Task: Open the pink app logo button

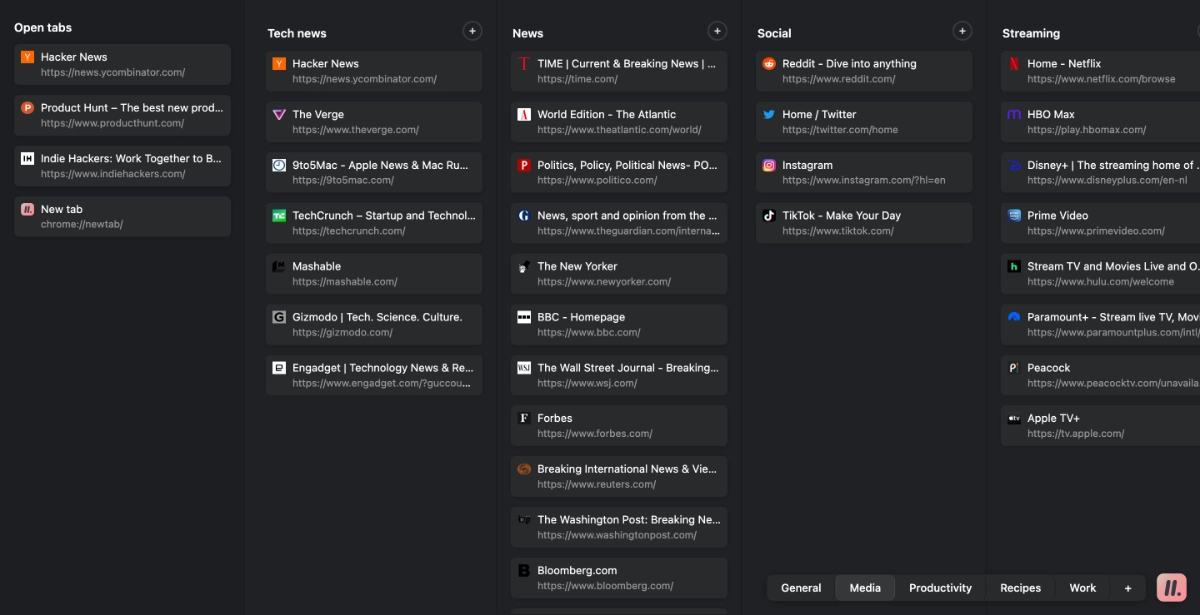Action: pyautogui.click(x=1171, y=588)
